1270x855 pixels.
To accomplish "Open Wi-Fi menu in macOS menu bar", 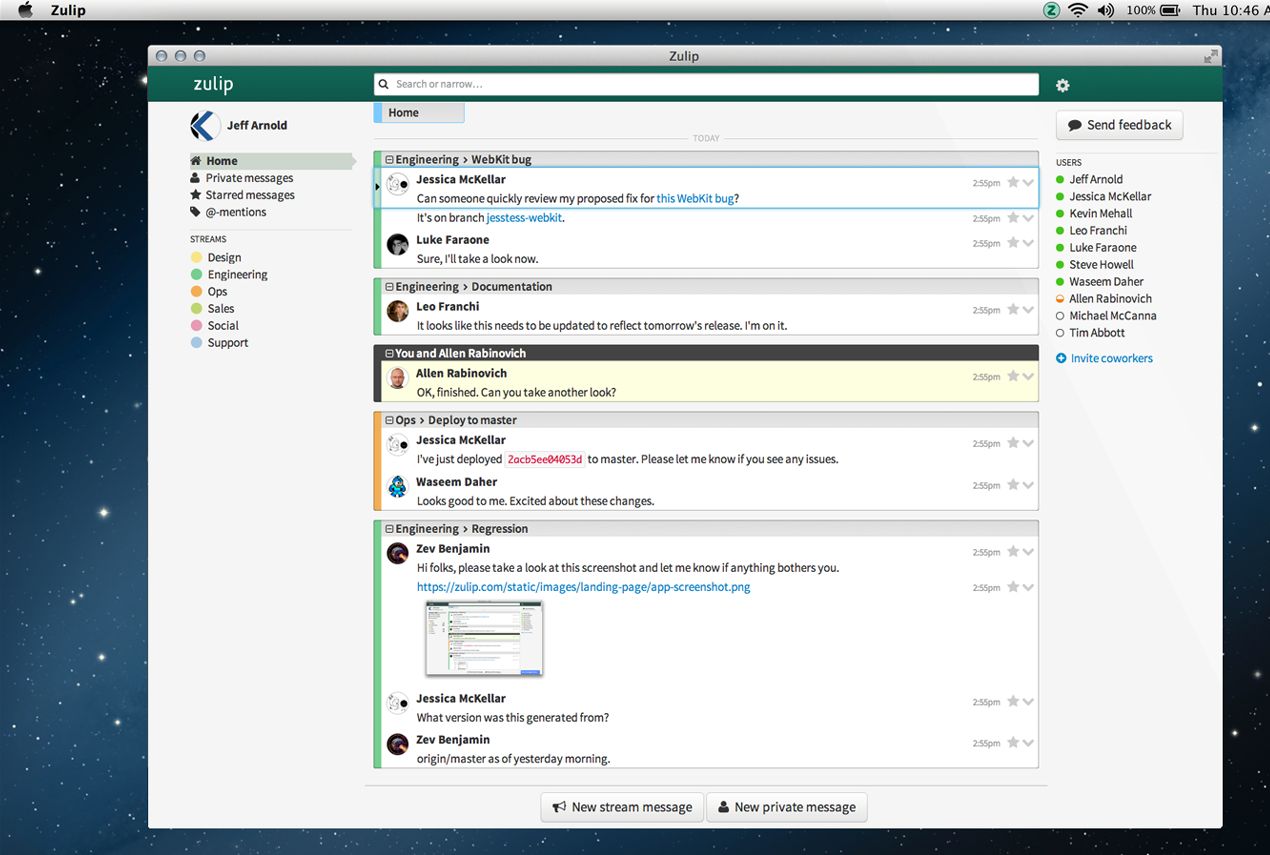I will [x=1078, y=10].
